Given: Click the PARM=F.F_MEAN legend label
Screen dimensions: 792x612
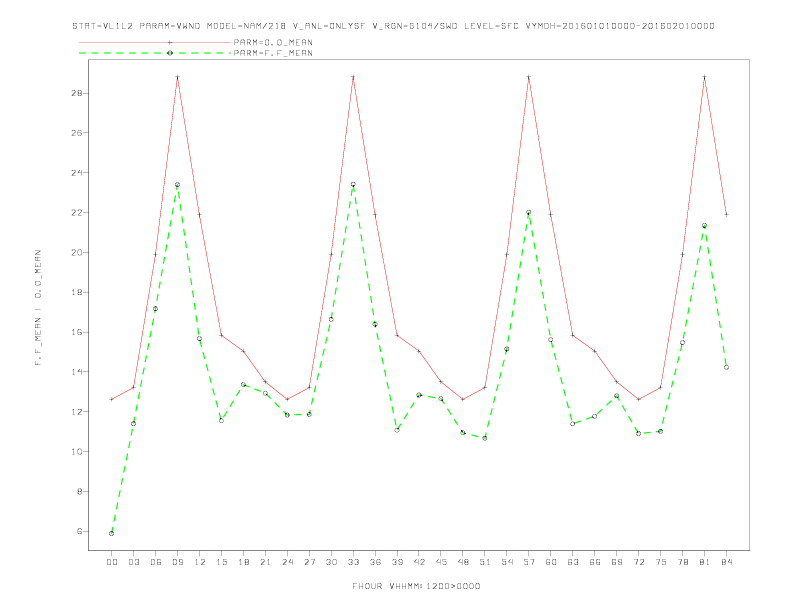Looking at the screenshot, I should [273, 53].
